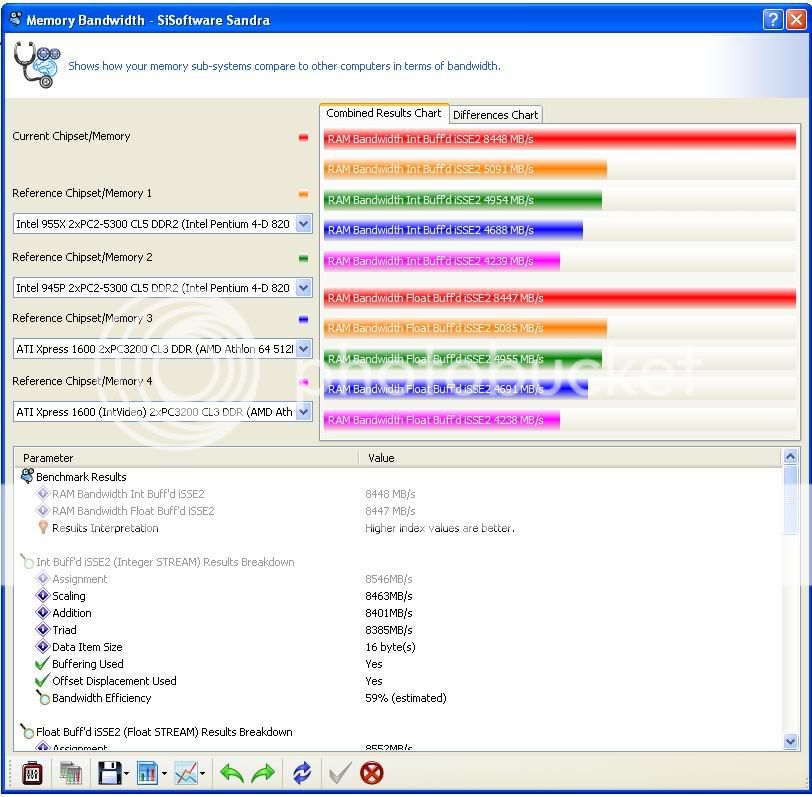The image size is (812, 797).
Task: Save results with the floppy disk icon
Action: click(x=110, y=773)
